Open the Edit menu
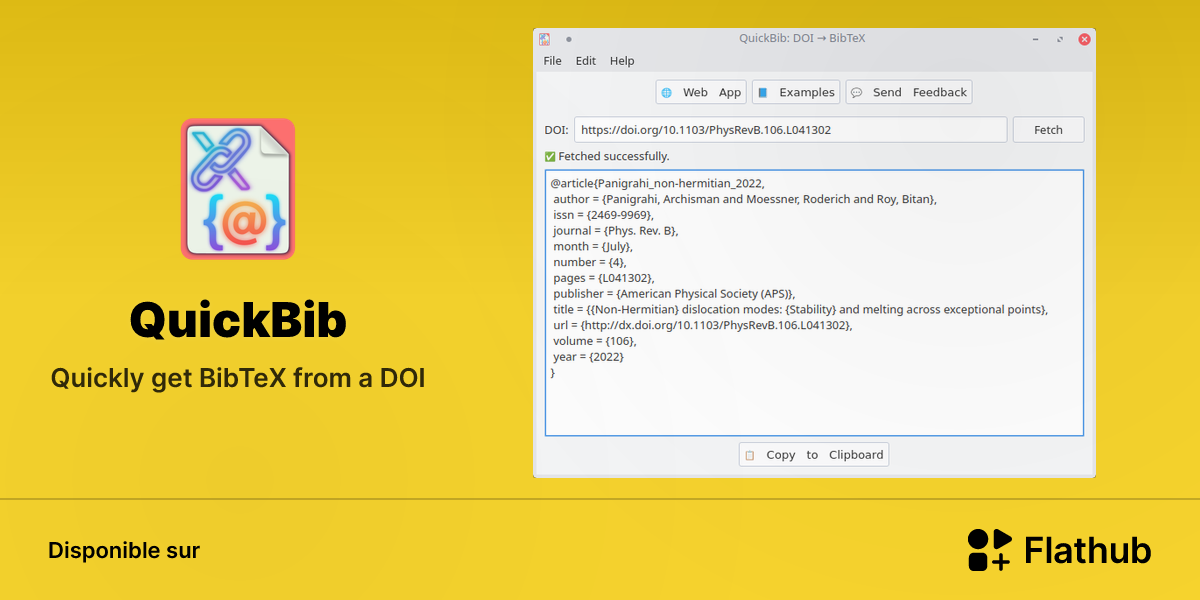1200x600 pixels. click(x=586, y=61)
